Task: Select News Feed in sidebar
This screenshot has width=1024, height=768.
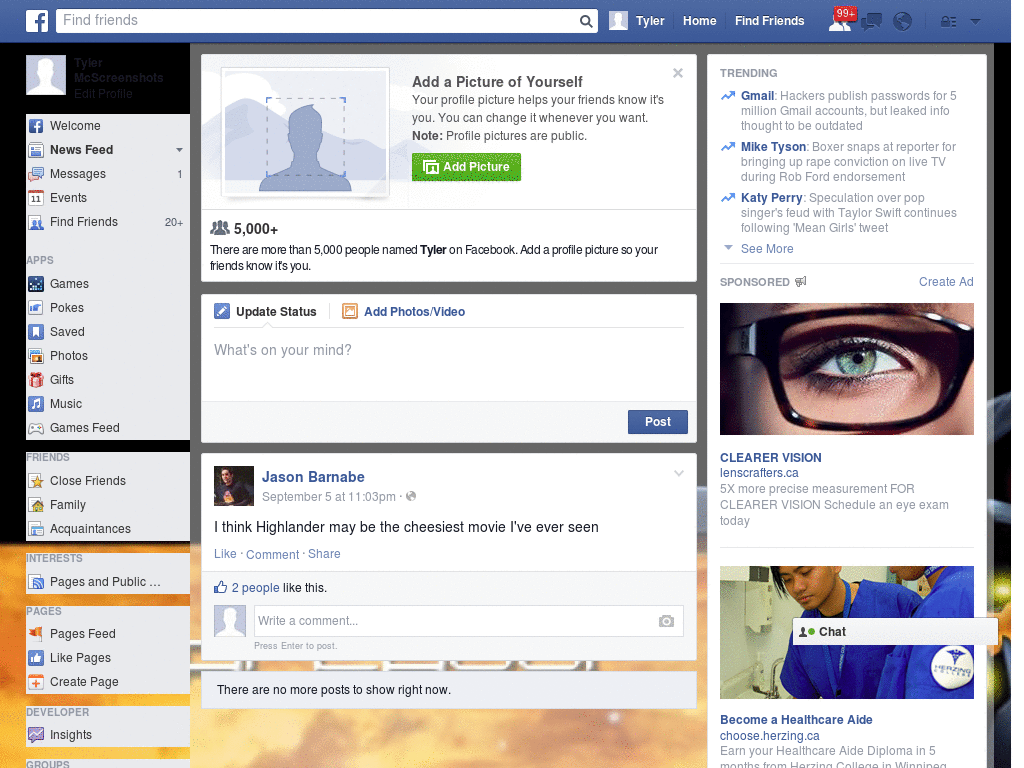Action: [x=82, y=150]
